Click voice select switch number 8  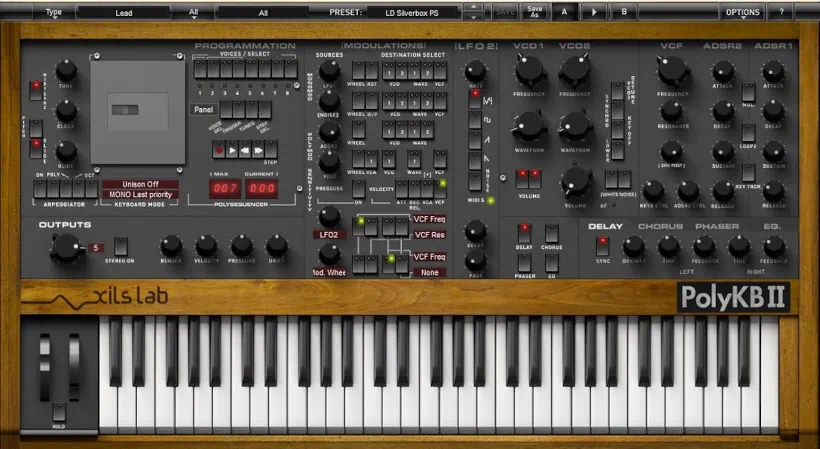tap(291, 69)
